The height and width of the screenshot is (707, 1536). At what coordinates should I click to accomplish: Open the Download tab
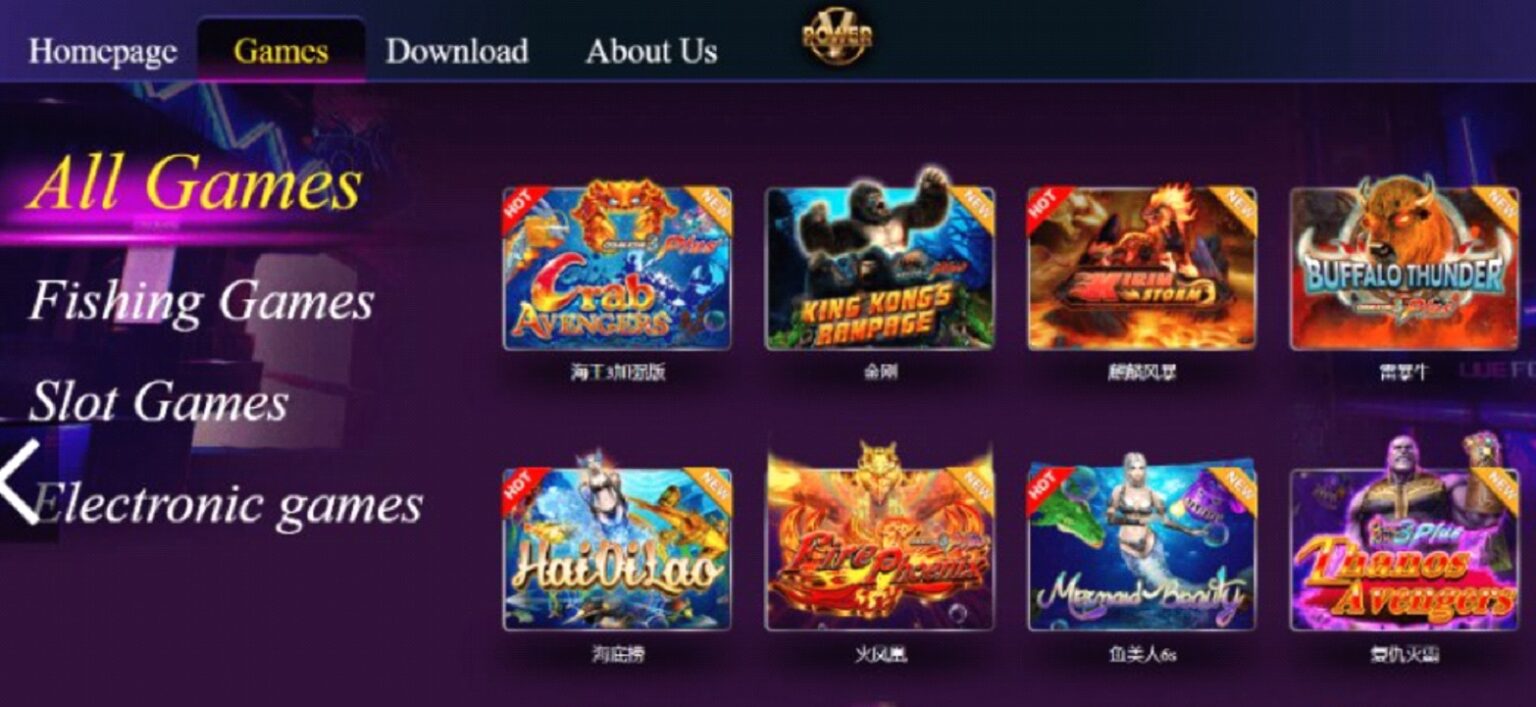[x=457, y=51]
